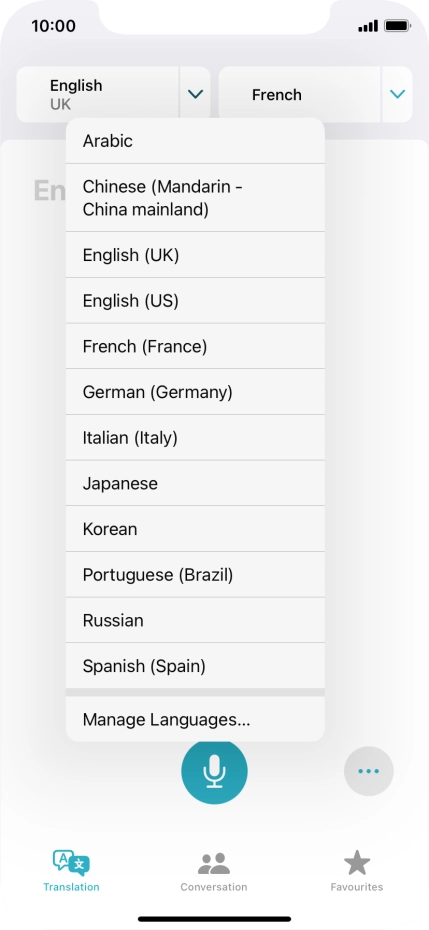Open Manage Languages... option
The width and height of the screenshot is (429, 930).
click(x=195, y=719)
